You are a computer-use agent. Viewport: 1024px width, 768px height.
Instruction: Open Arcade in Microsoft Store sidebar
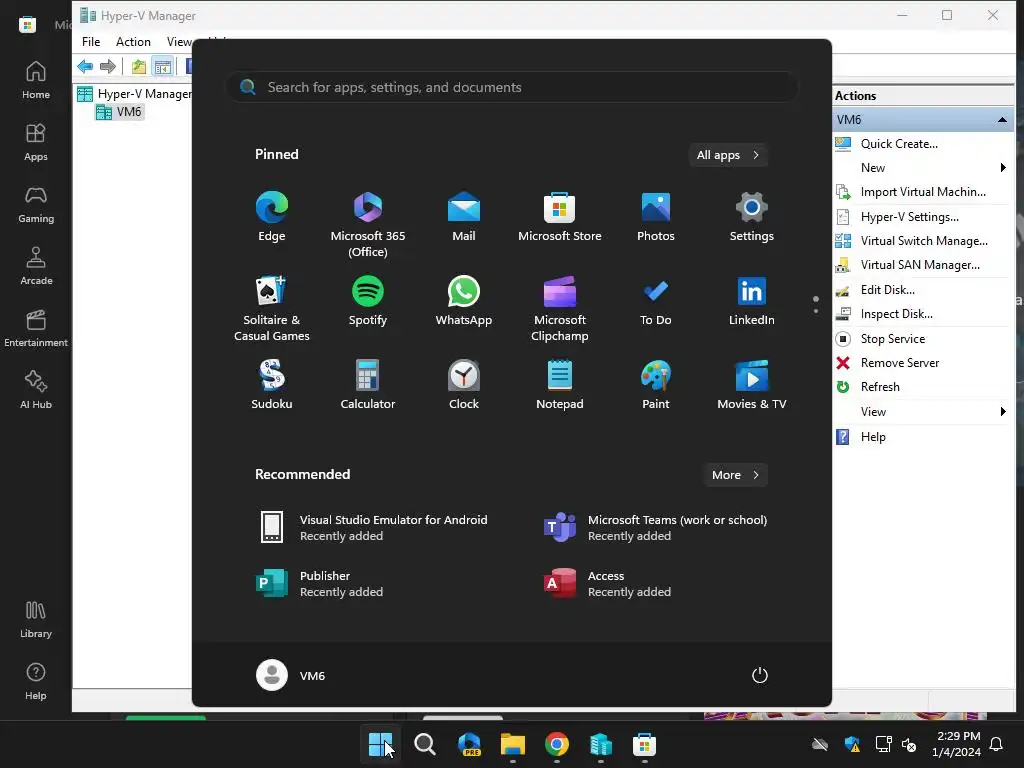[x=36, y=266]
